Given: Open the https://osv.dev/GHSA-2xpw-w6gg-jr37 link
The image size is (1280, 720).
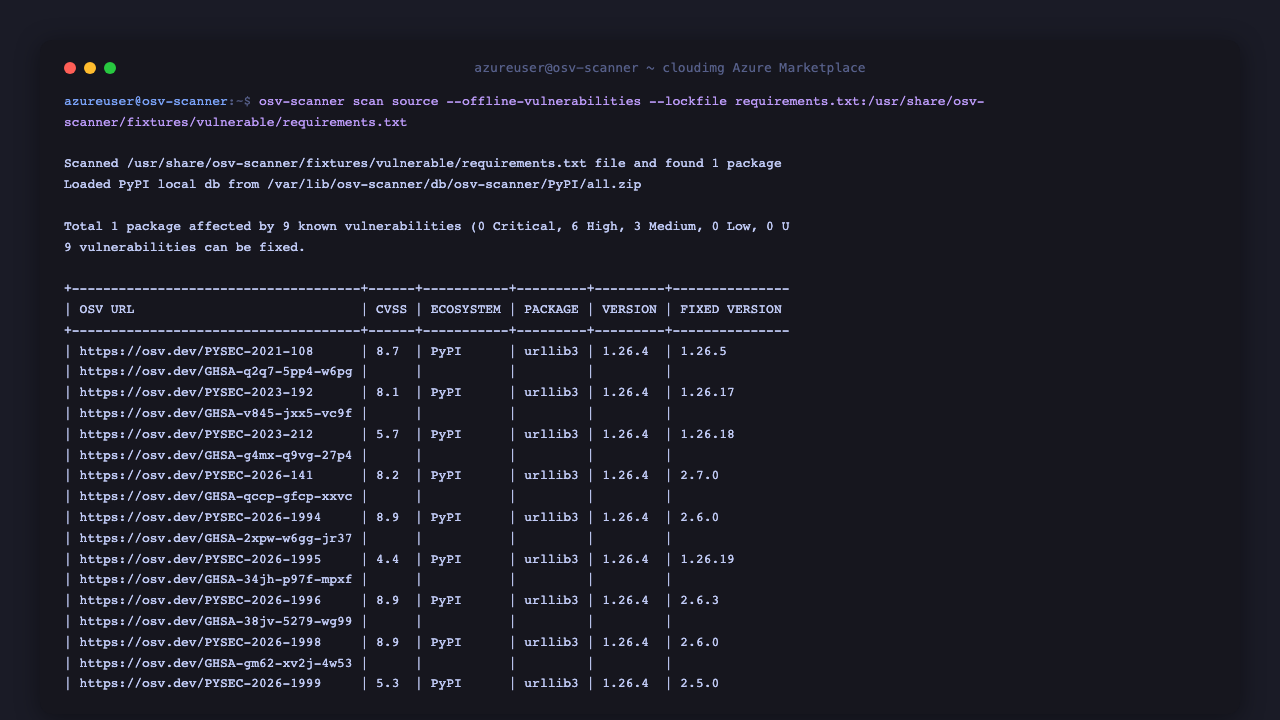Looking at the screenshot, I should tap(216, 538).
